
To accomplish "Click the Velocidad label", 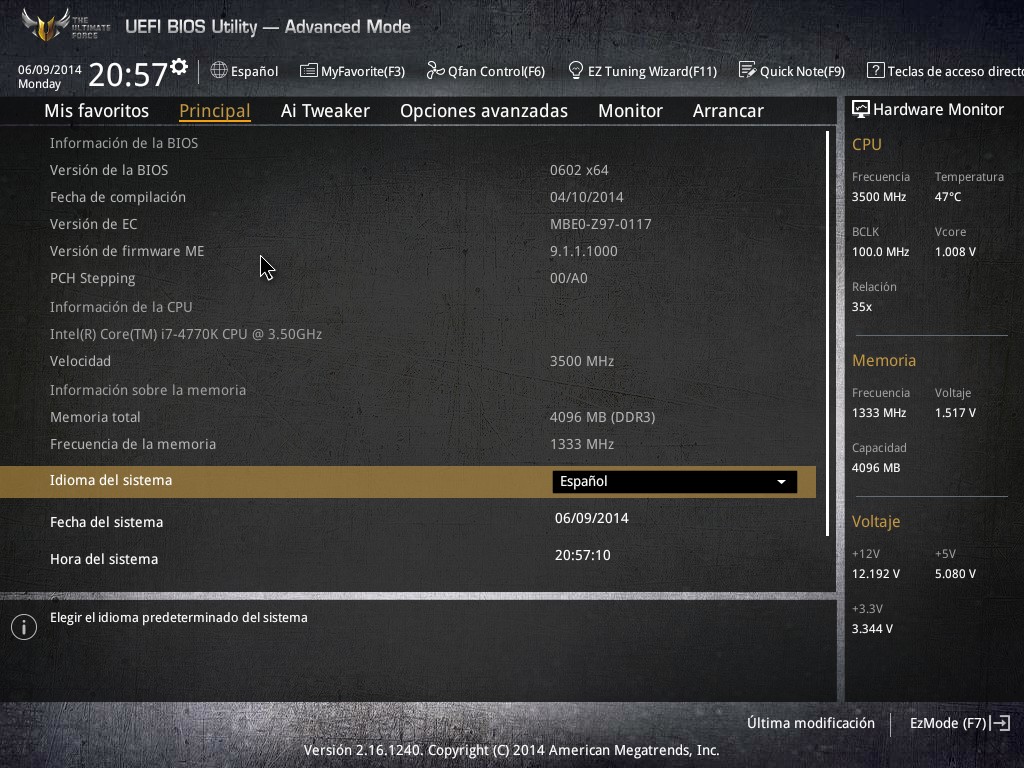I will (80, 361).
